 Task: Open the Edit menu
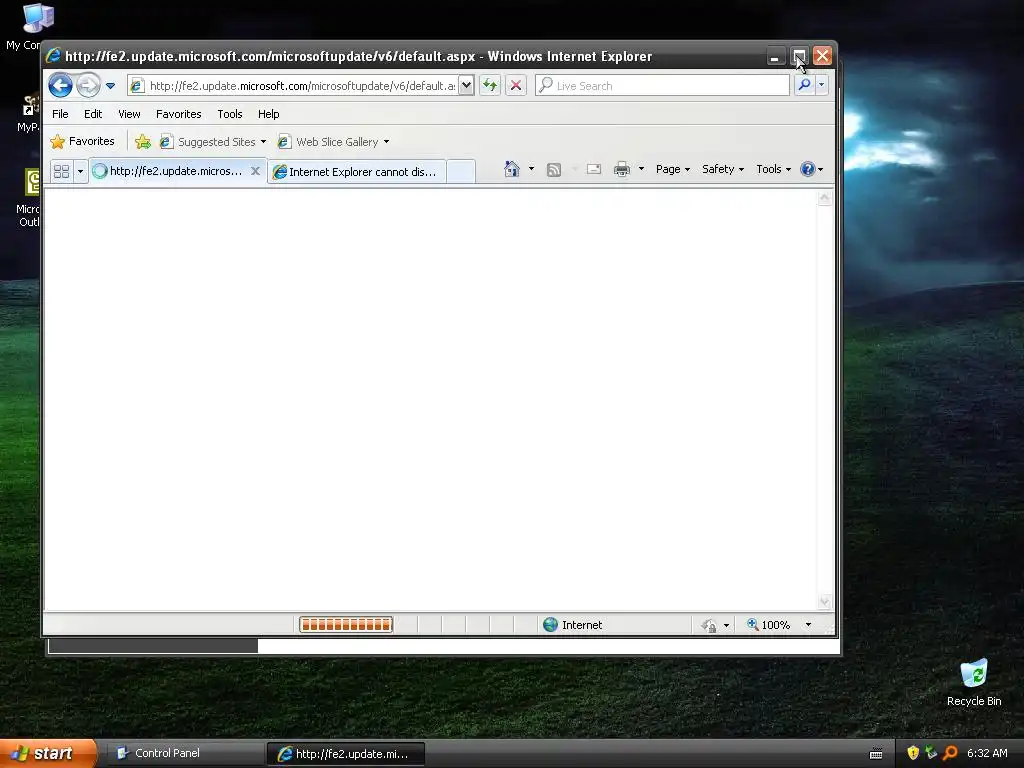[93, 114]
